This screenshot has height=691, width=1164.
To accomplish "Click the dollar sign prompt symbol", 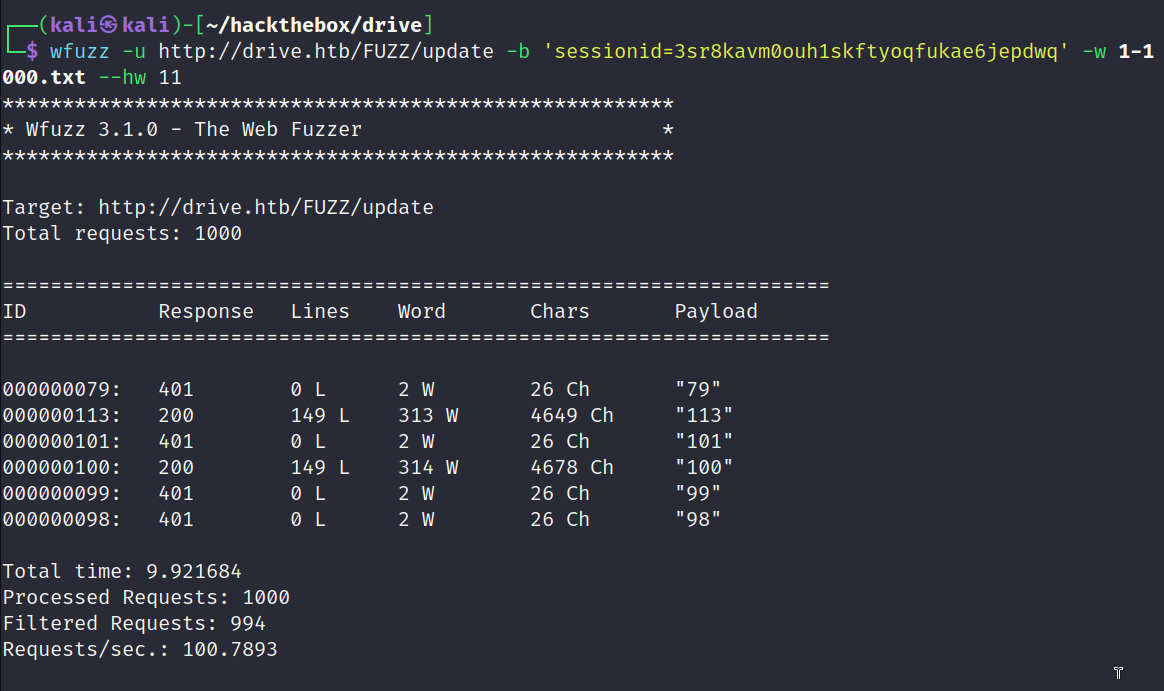I will pyautogui.click(x=32, y=51).
